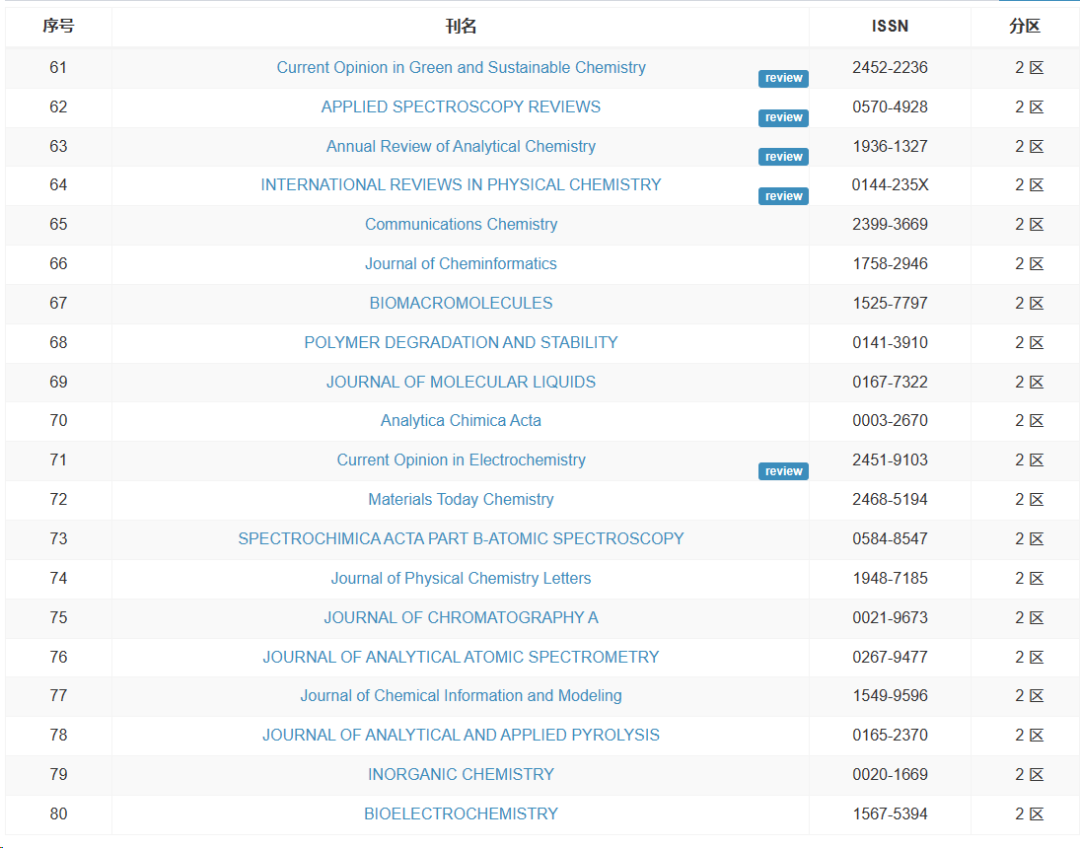Select ISSN 1567-5394 cell
The height and width of the screenshot is (848, 1080).
[x=890, y=814]
